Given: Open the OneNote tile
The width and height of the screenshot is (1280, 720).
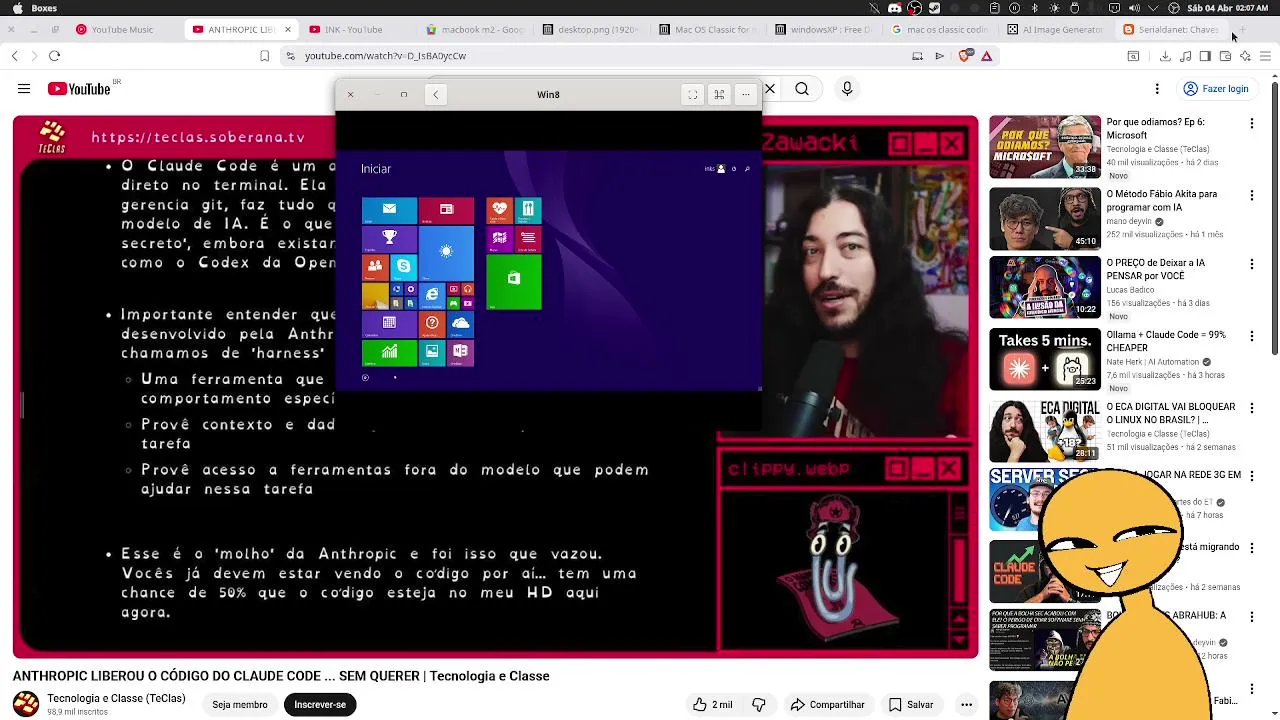Looking at the screenshot, I should point(460,352).
